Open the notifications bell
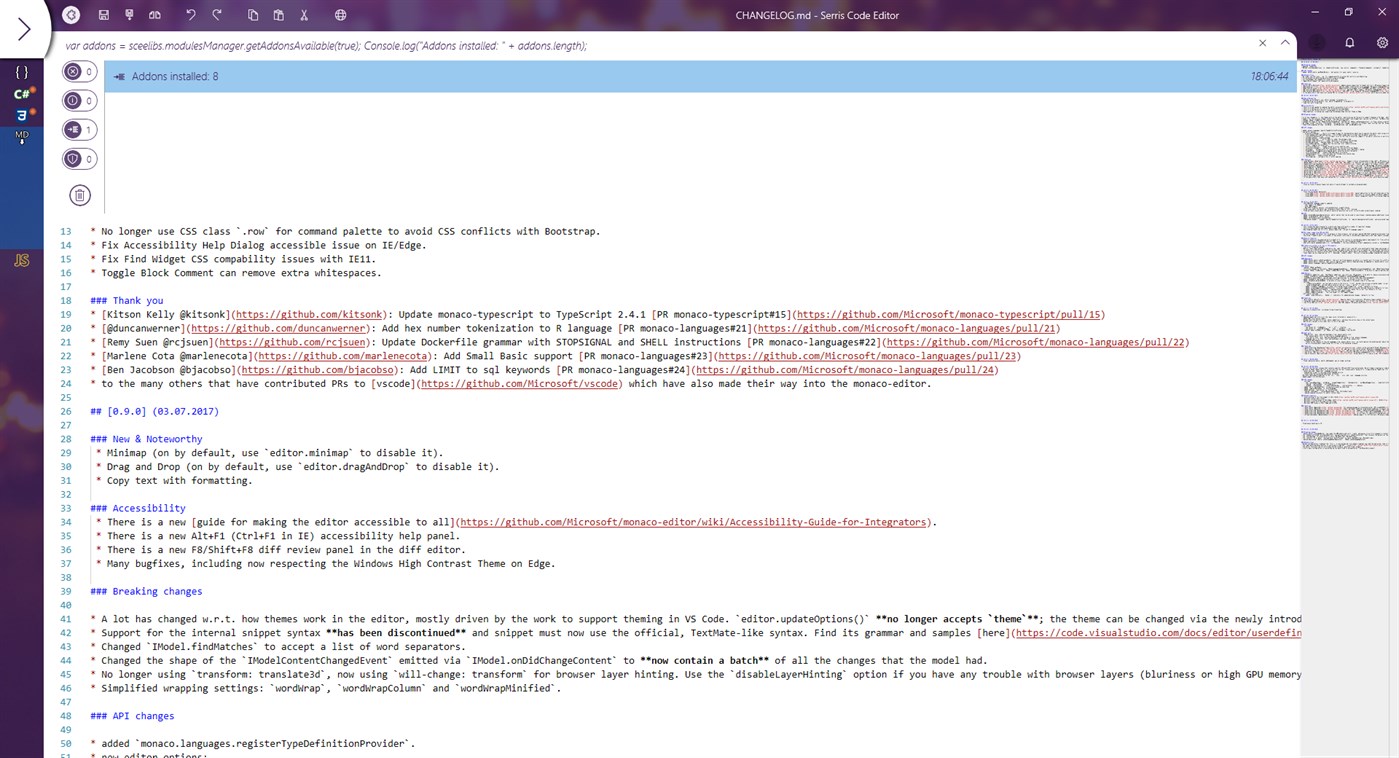1399x758 pixels. (1349, 43)
